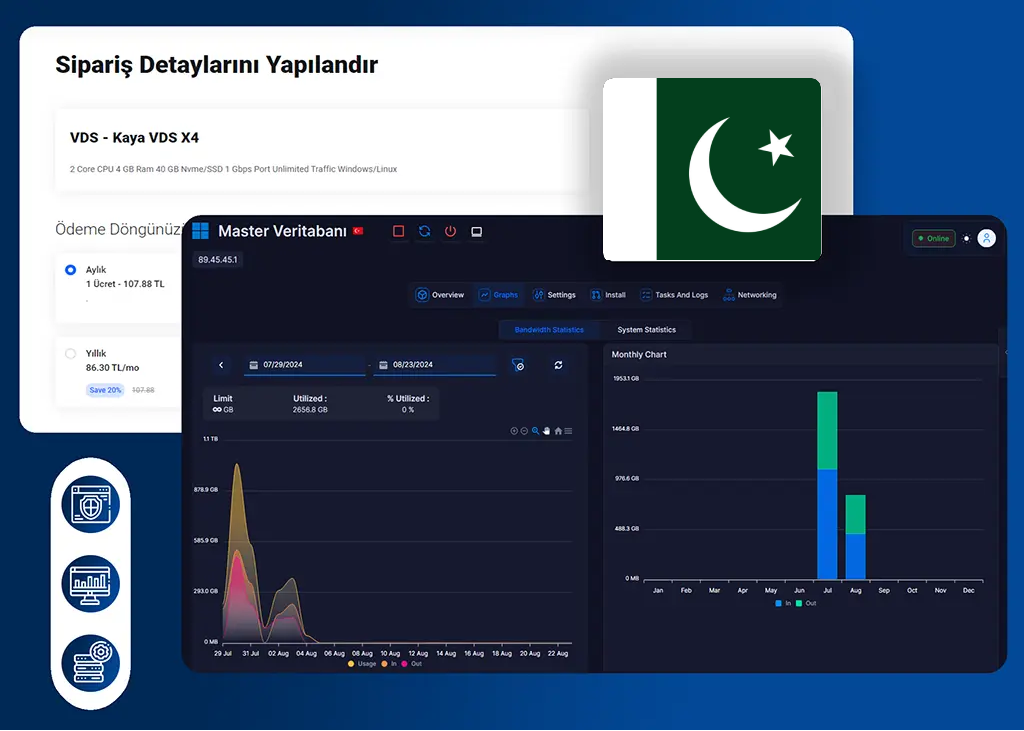Click the restart server icon
The height and width of the screenshot is (731, 1024).
[x=424, y=230]
